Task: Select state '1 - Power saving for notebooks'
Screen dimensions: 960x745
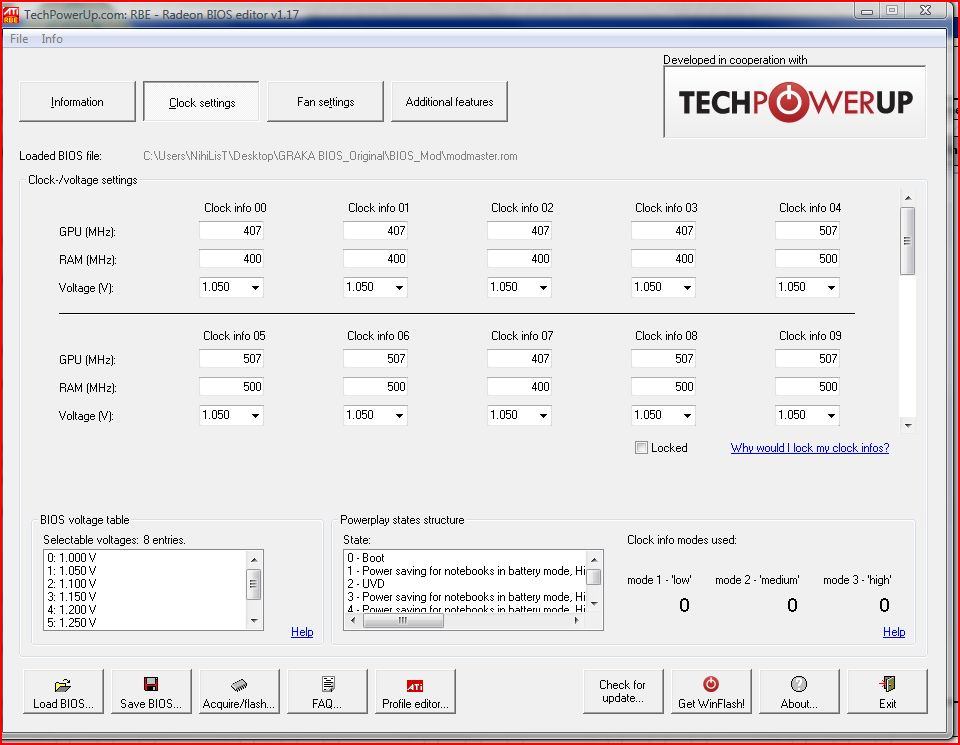Action: point(465,571)
